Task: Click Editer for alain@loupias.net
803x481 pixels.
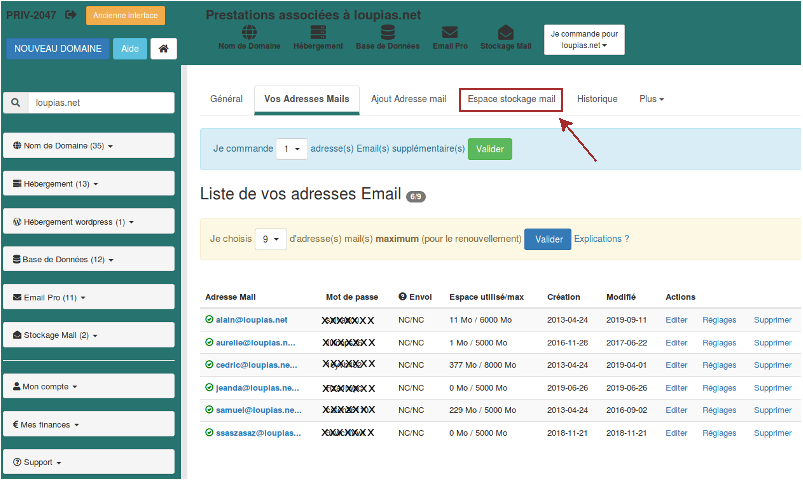Action: pyautogui.click(x=676, y=320)
